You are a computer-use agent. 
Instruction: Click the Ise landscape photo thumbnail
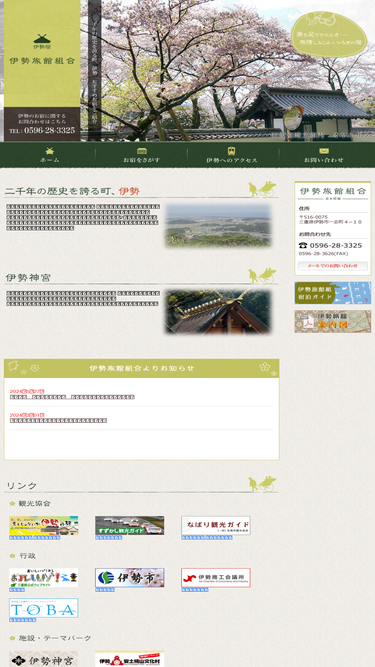pyautogui.click(x=218, y=225)
